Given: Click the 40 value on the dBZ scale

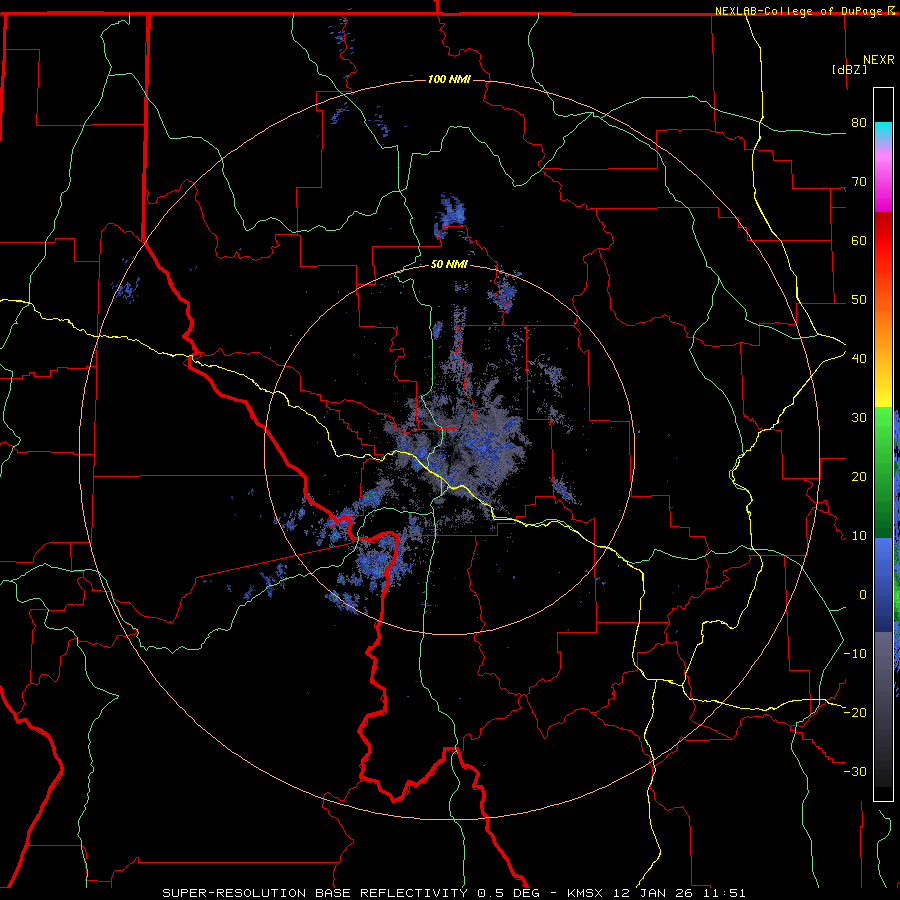Looking at the screenshot, I should tap(859, 359).
